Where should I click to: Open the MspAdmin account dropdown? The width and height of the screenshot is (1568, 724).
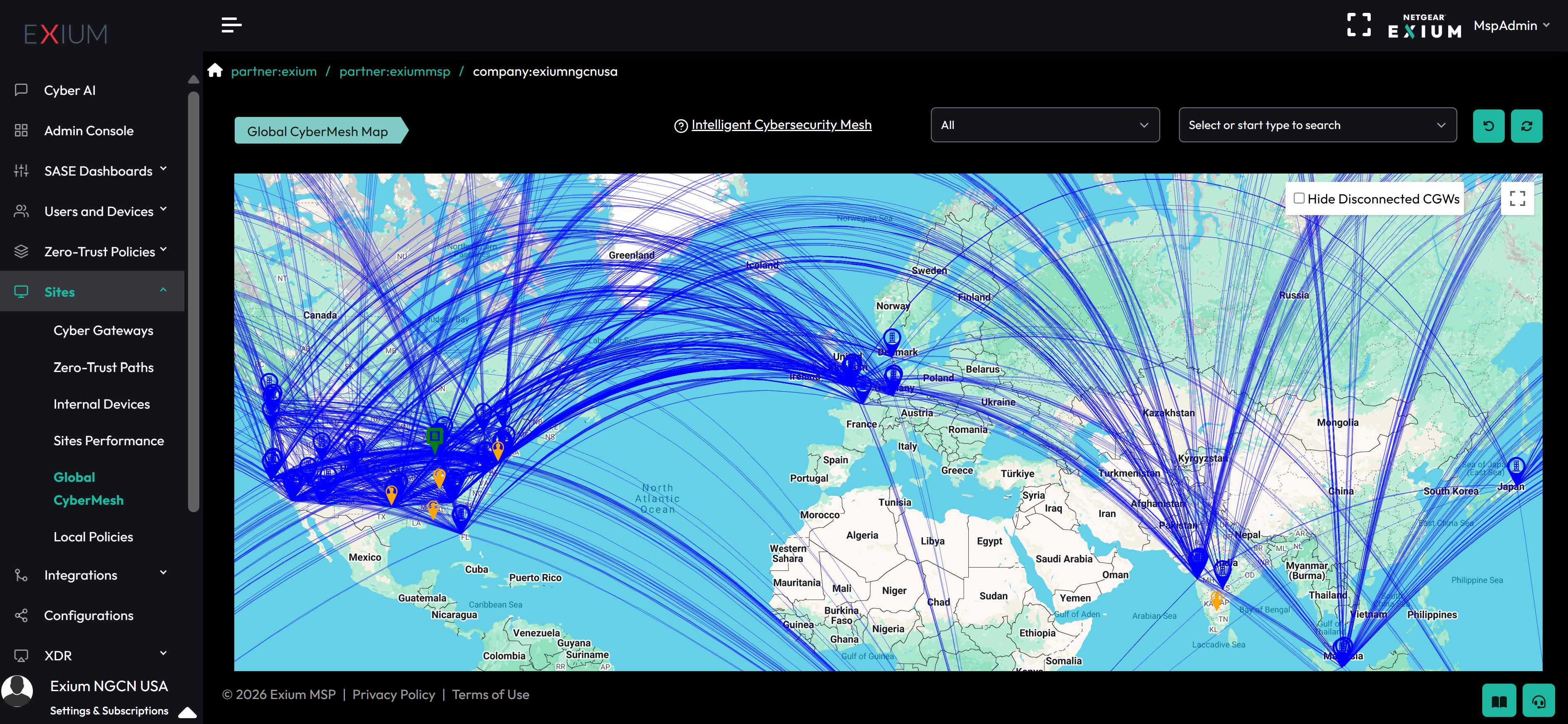click(1511, 25)
